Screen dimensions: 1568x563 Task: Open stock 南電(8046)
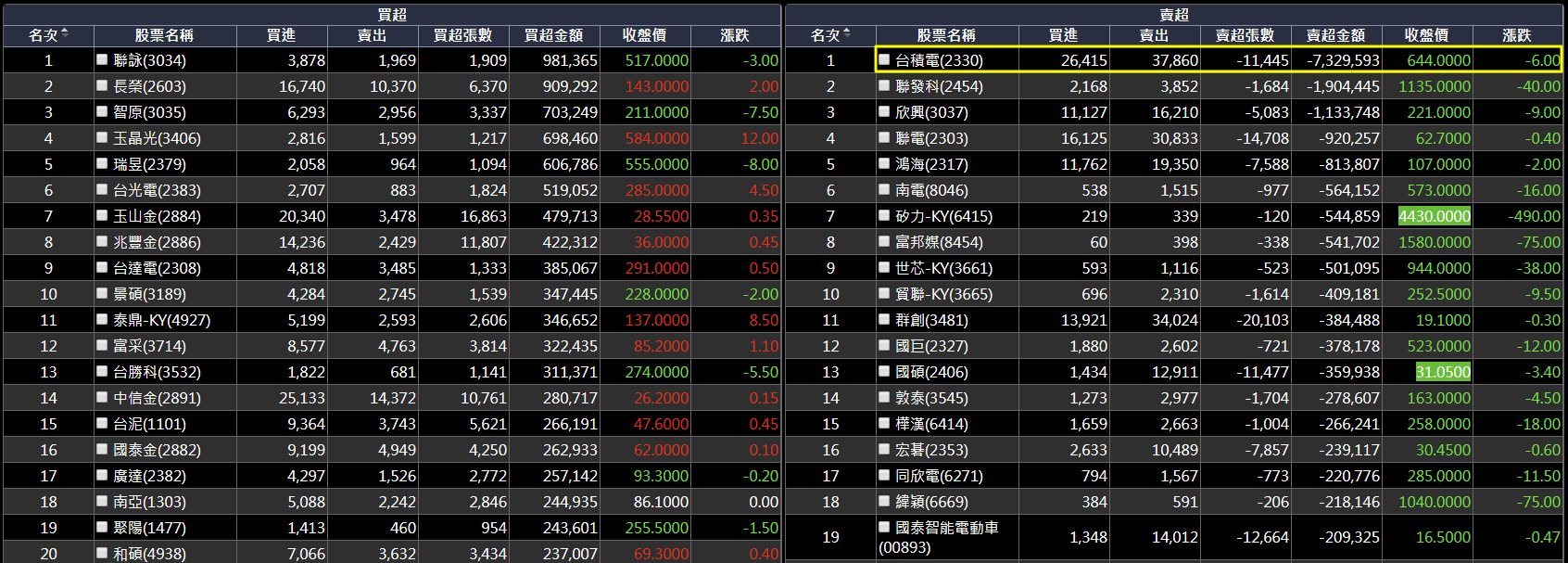pyautogui.click(x=931, y=190)
